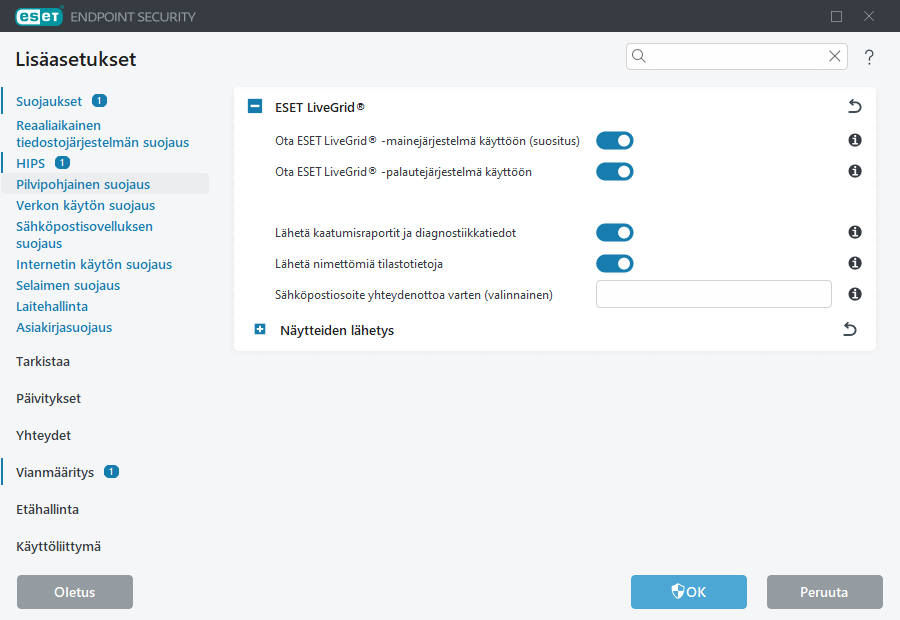
Task: Show info for nimettömiä tilastotietoja setting
Action: (x=855, y=263)
